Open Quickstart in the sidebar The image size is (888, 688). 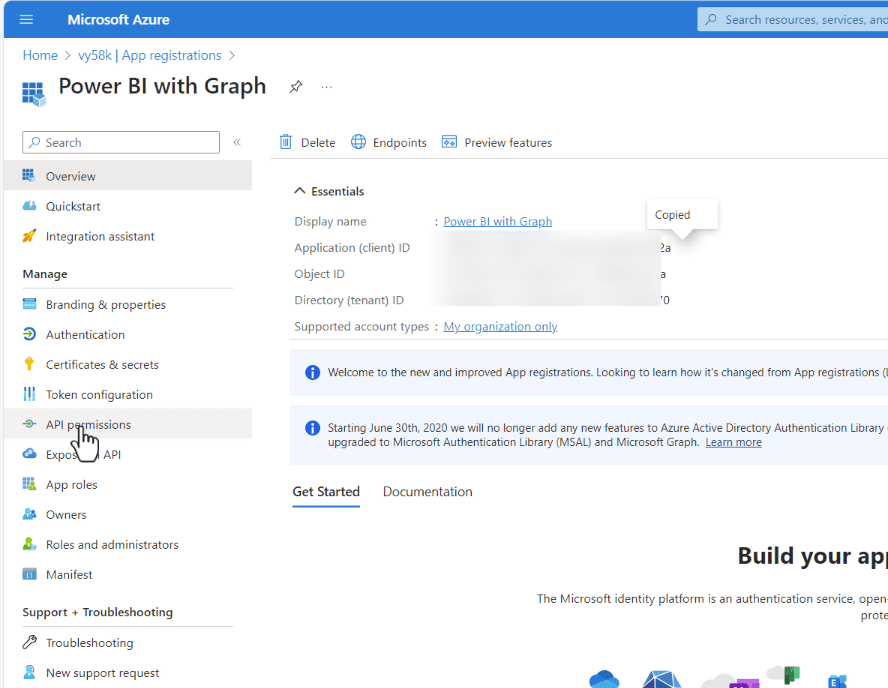[127, 206]
